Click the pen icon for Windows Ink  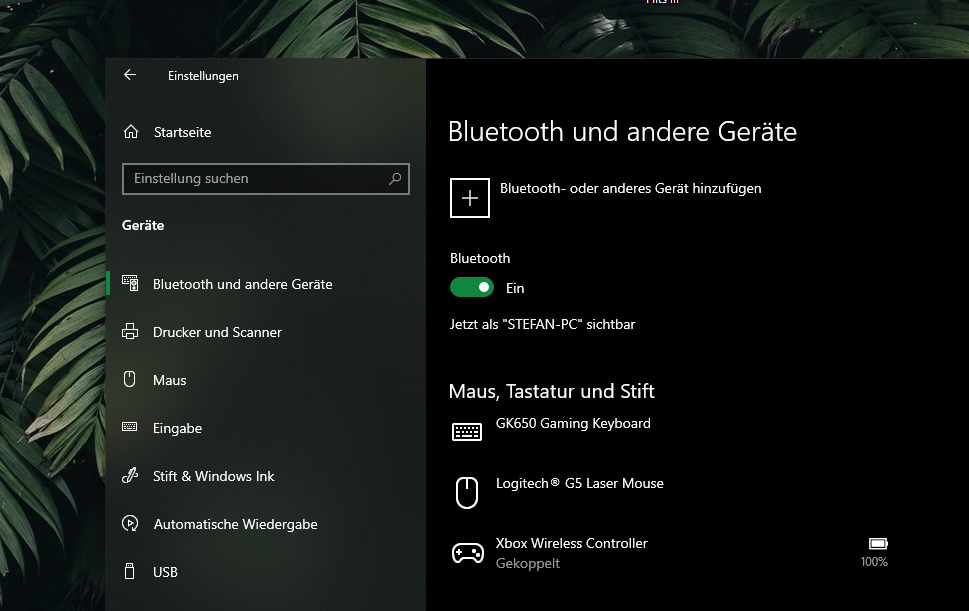point(130,475)
